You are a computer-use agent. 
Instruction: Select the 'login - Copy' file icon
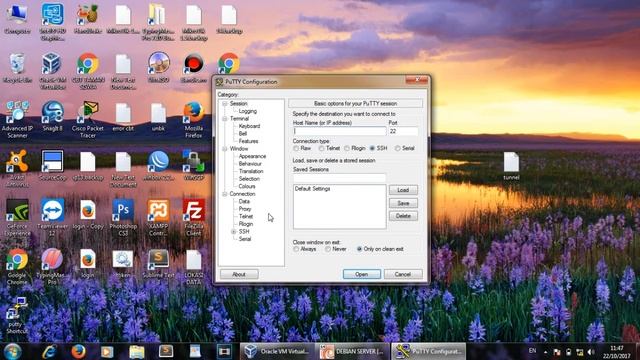87,214
